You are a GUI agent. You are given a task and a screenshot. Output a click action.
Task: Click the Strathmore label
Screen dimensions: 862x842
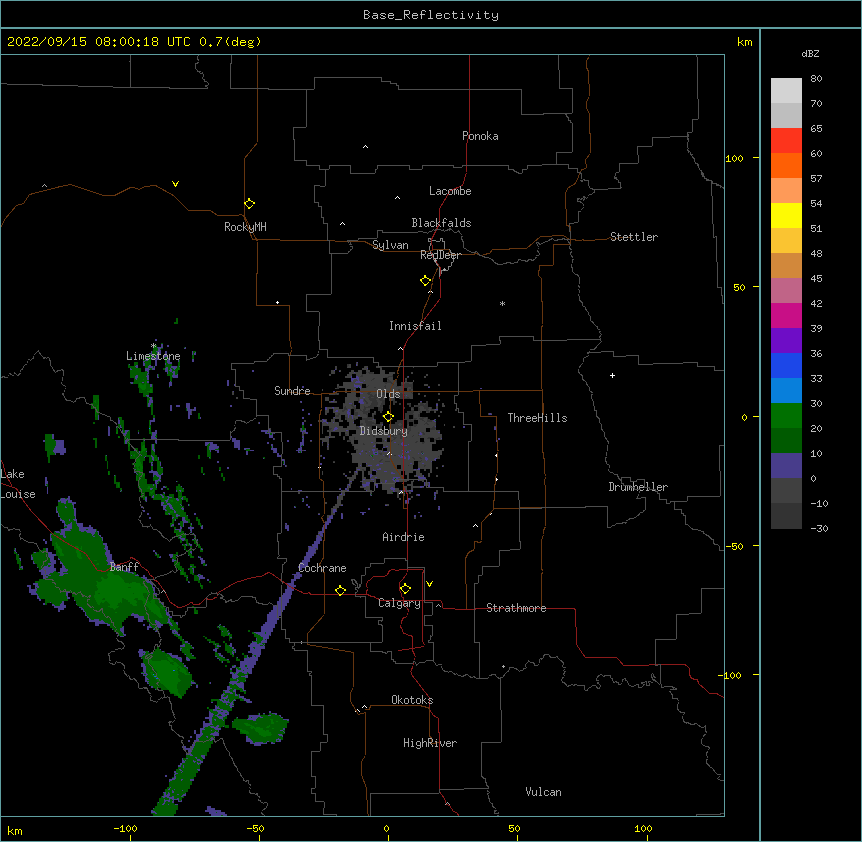coord(516,608)
